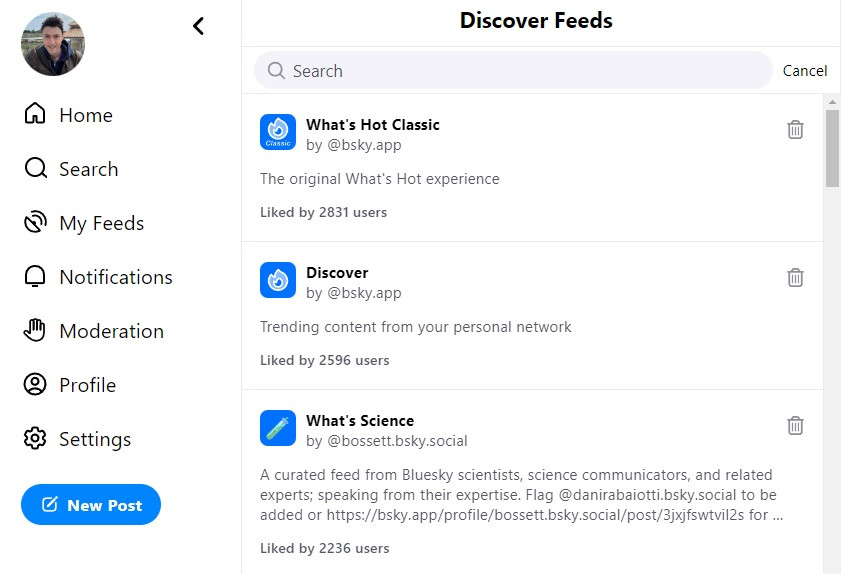Open Notifications page
The image size is (843, 574).
tap(116, 277)
